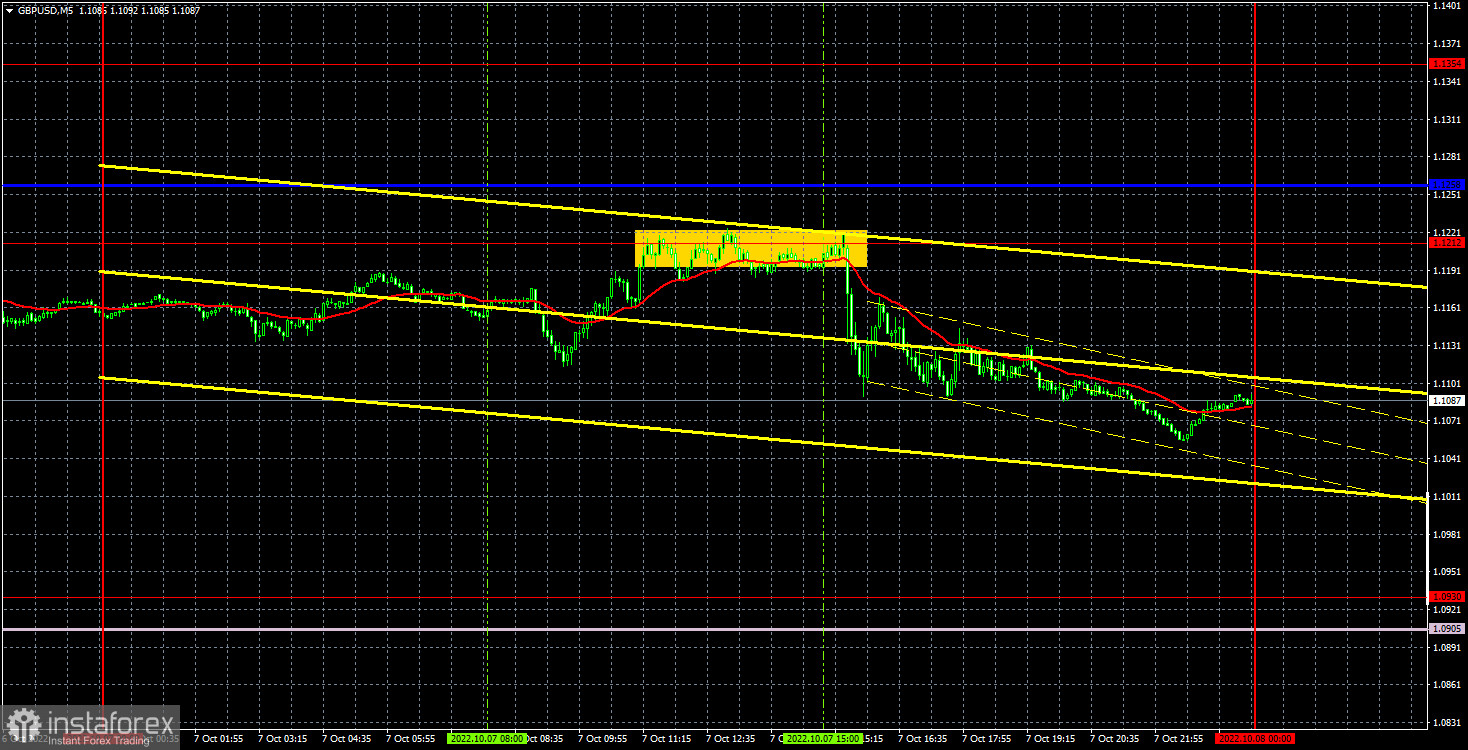
Task: Select the yellow highlighted rectangle near 1.1212
Action: point(751,249)
